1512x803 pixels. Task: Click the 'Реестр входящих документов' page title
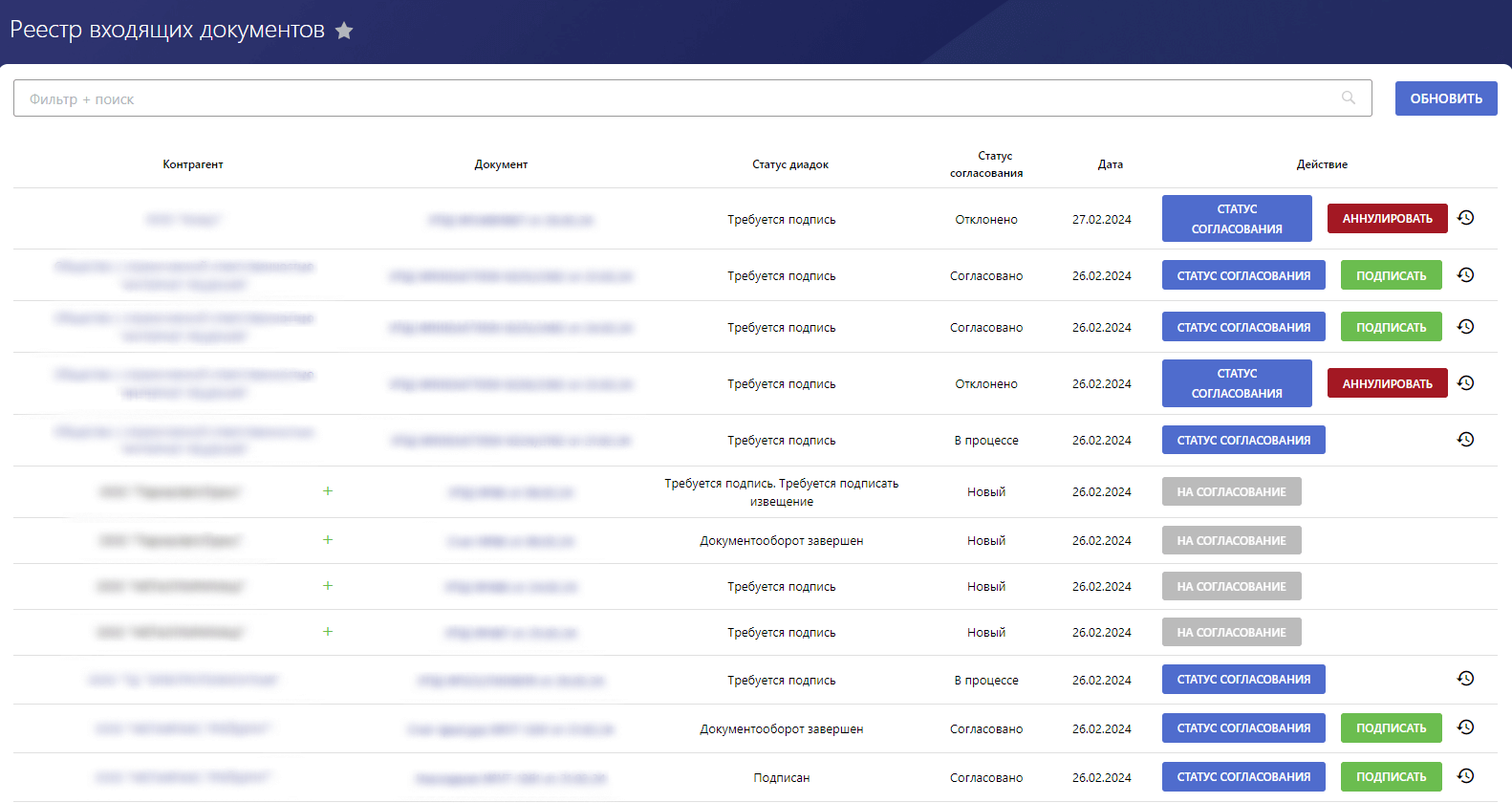click(x=167, y=30)
